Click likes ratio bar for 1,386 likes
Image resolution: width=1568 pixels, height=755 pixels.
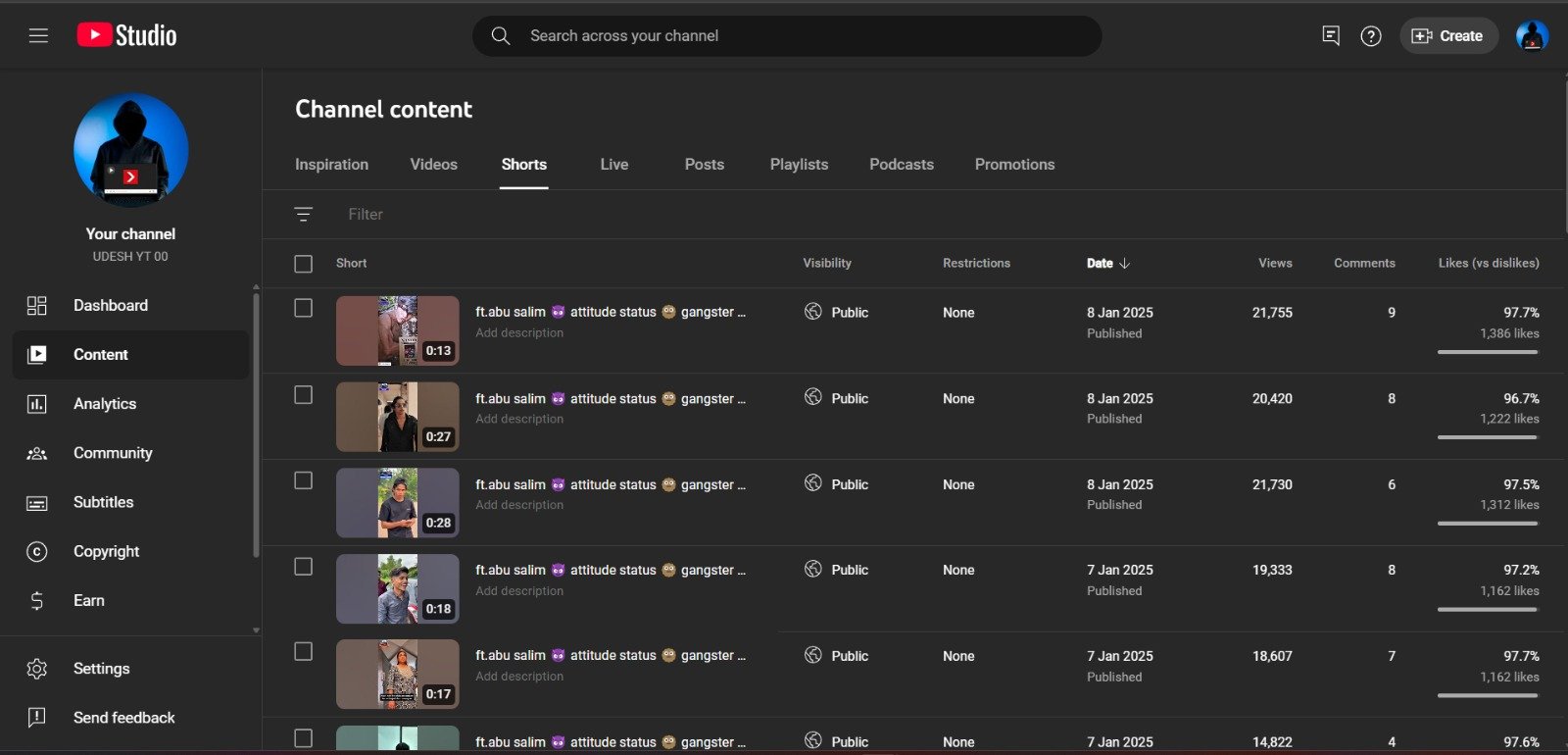point(1488,352)
